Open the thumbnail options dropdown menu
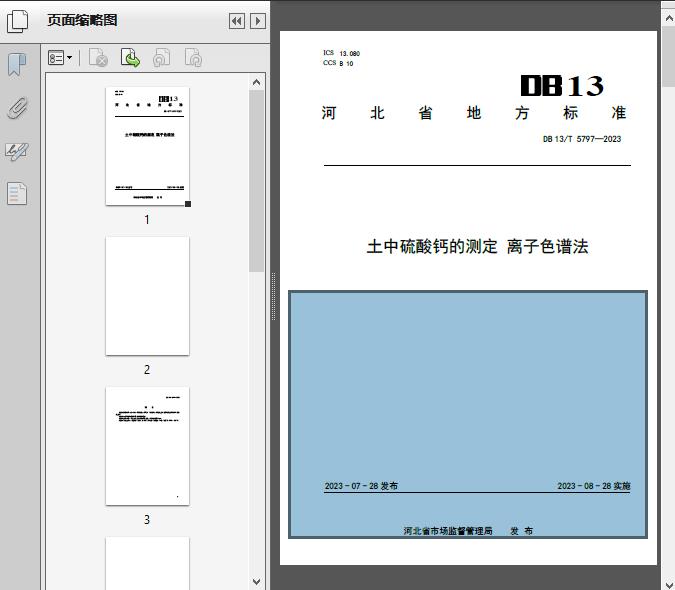Screen dimensions: 675x590 pyautogui.click(x=61, y=58)
